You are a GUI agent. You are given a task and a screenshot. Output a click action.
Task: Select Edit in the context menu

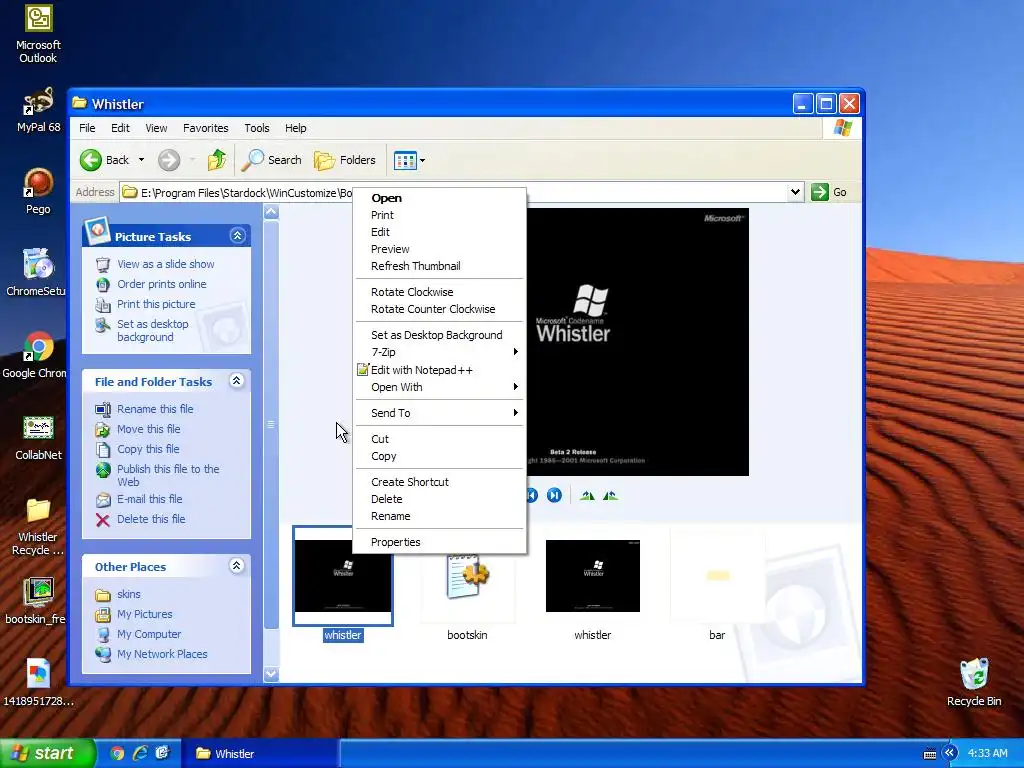440,232
